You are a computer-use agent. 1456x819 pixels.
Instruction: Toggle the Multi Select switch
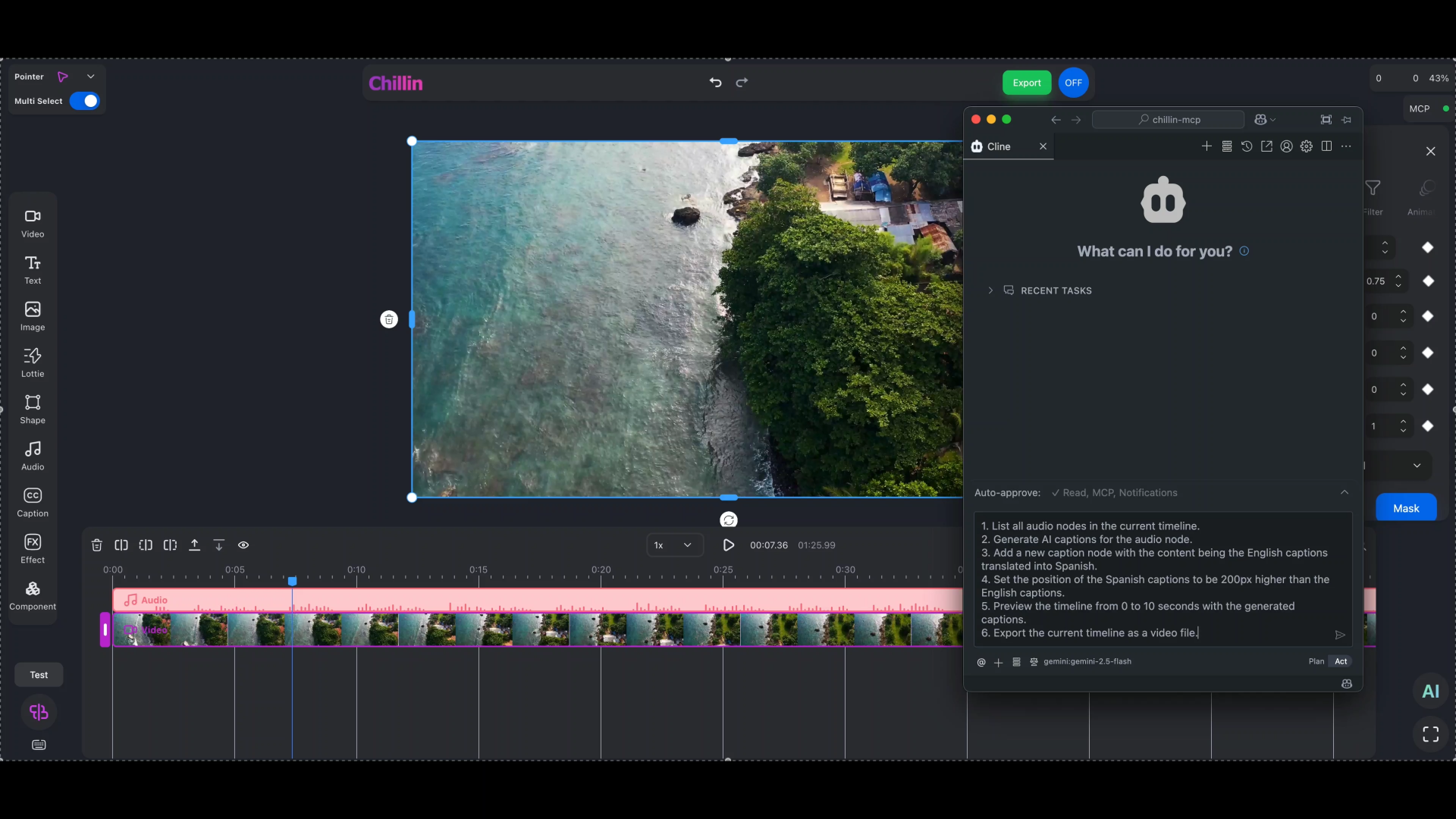pos(85,101)
